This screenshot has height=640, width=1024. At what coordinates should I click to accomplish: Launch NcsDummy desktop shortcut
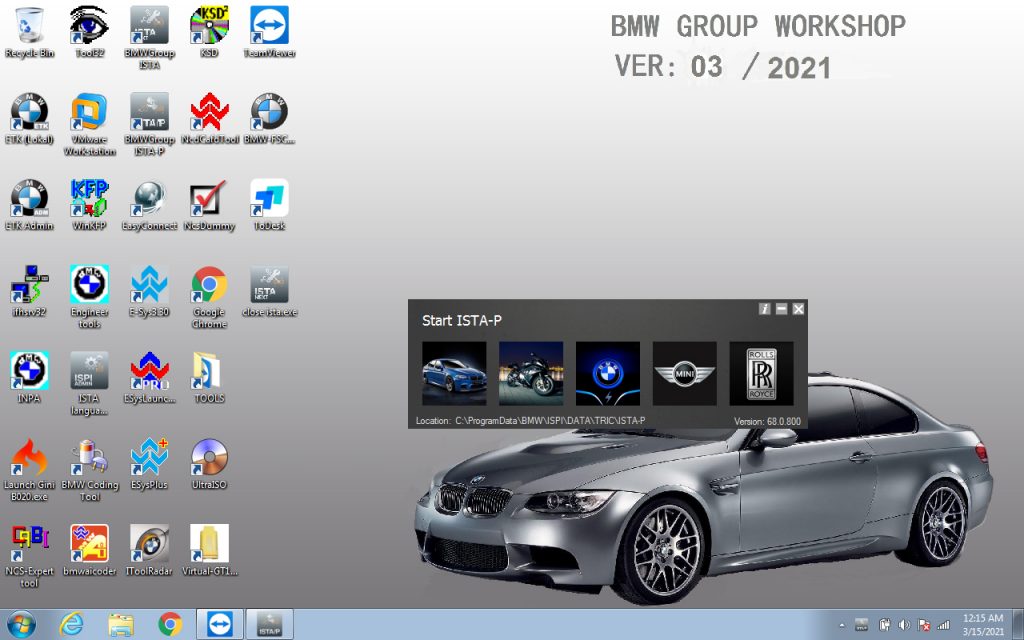[x=209, y=205]
